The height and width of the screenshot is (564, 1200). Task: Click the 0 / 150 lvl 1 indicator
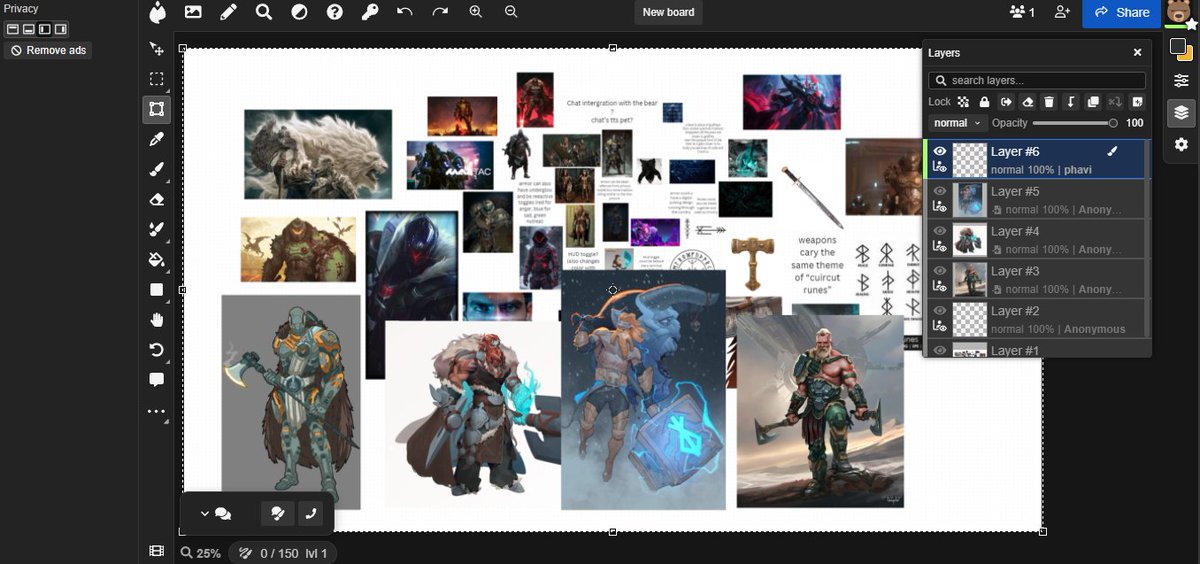283,553
